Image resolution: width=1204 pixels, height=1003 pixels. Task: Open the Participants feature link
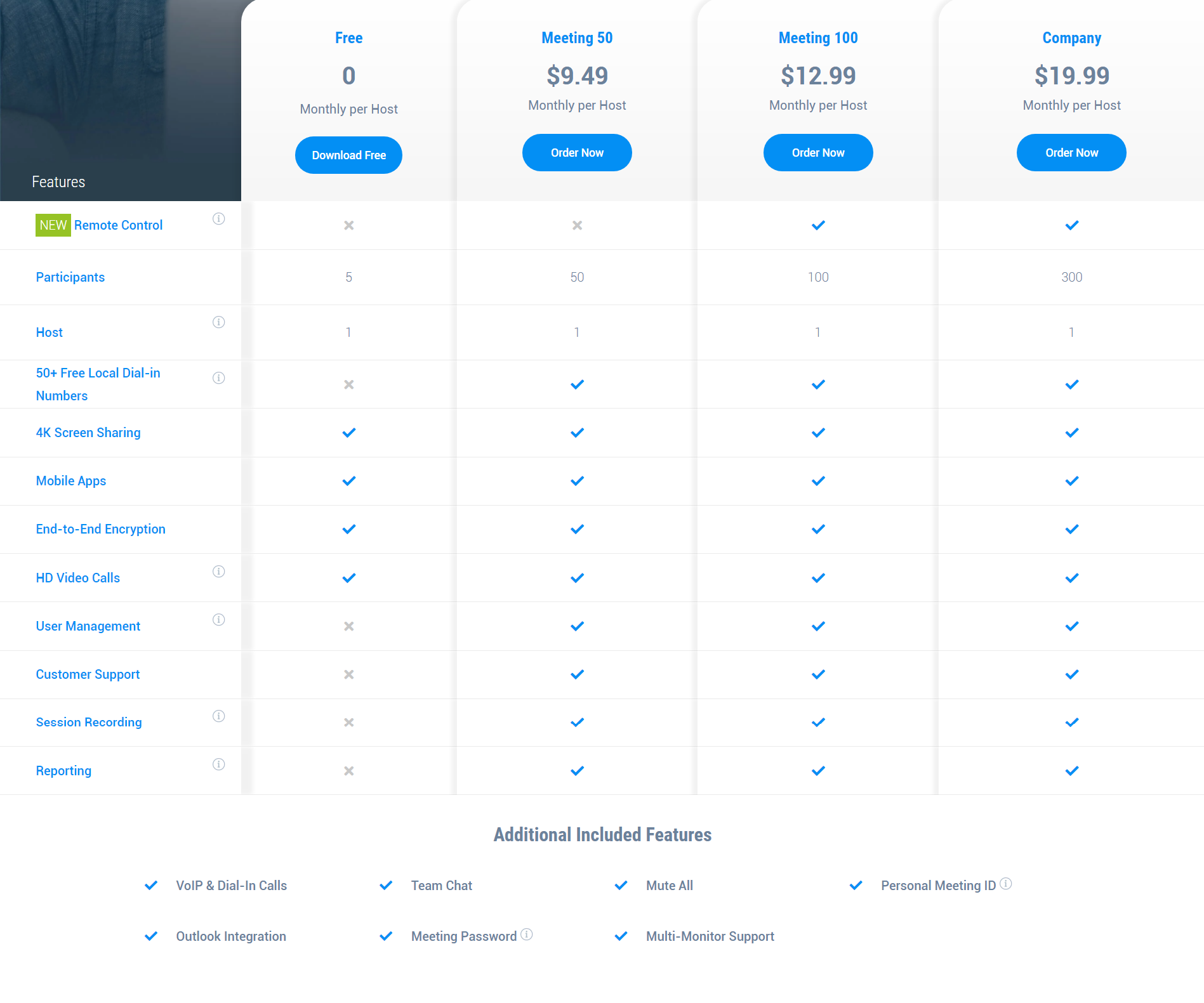[70, 277]
